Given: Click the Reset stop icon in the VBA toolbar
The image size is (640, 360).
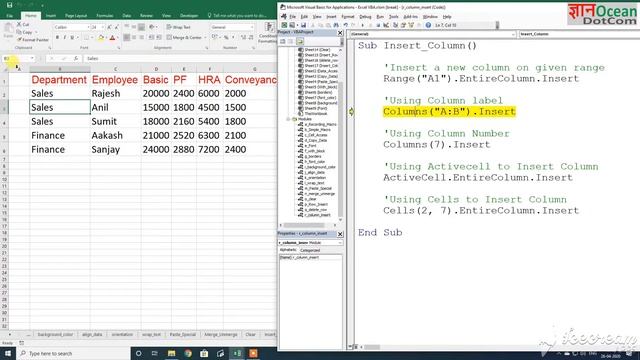Looking at the screenshot, I should click(378, 25).
